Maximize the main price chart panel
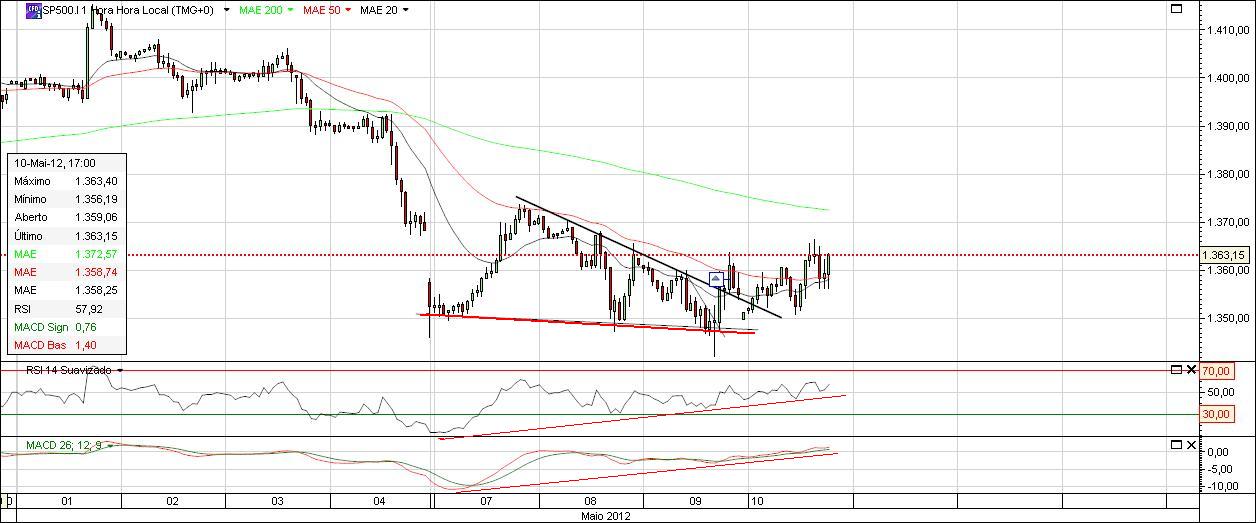This screenshot has width=1256, height=523. coord(1176,9)
